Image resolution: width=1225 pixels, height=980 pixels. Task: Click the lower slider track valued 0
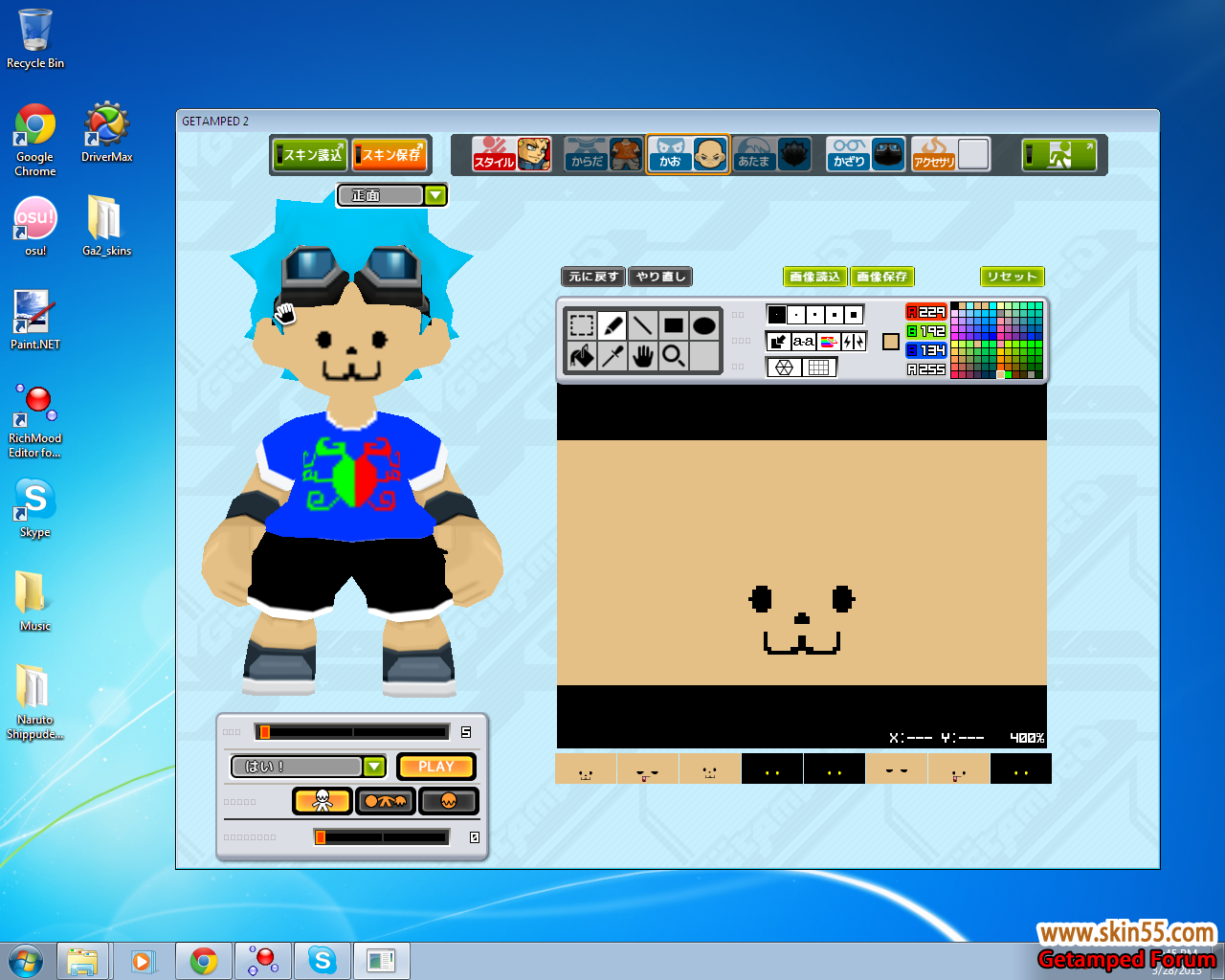click(x=382, y=837)
